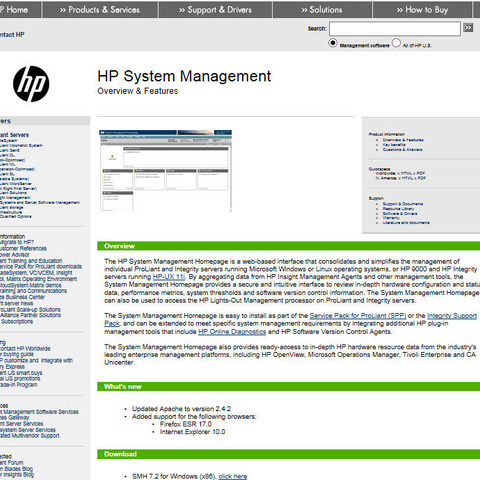Select the Management software search radio
This screenshot has width=480, height=480.
coord(333,43)
